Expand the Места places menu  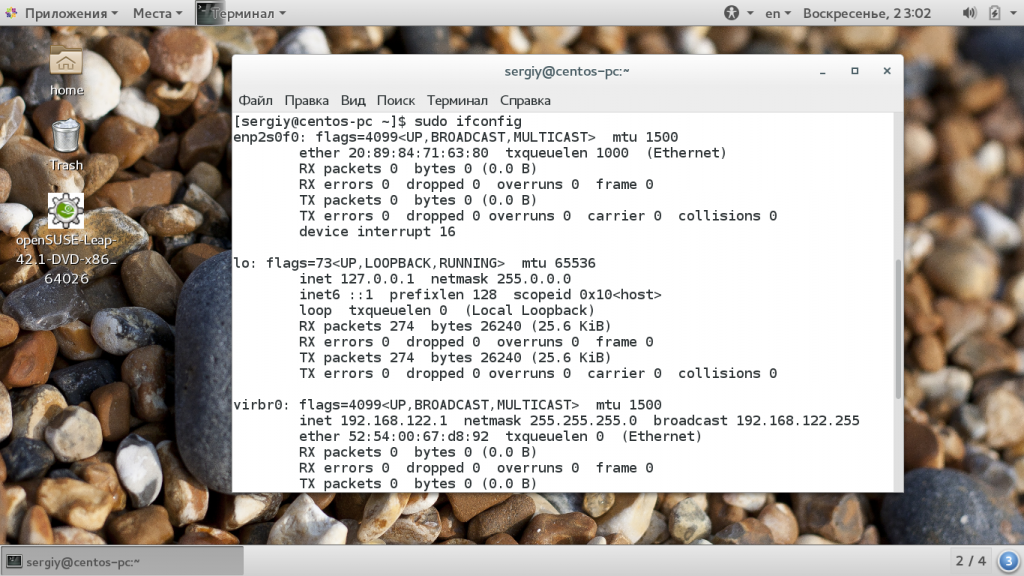(x=157, y=13)
